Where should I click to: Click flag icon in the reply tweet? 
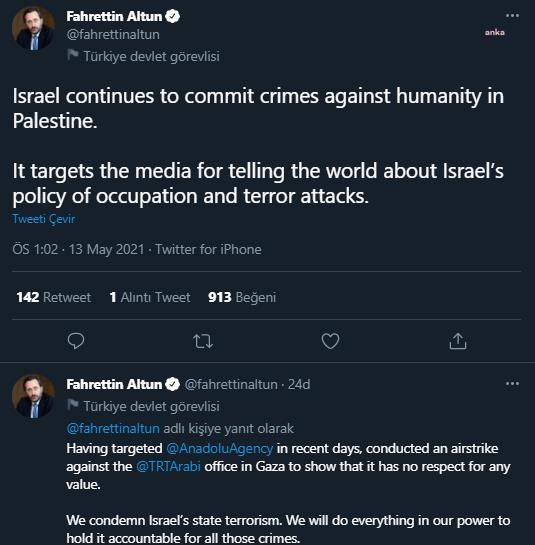pos(73,405)
